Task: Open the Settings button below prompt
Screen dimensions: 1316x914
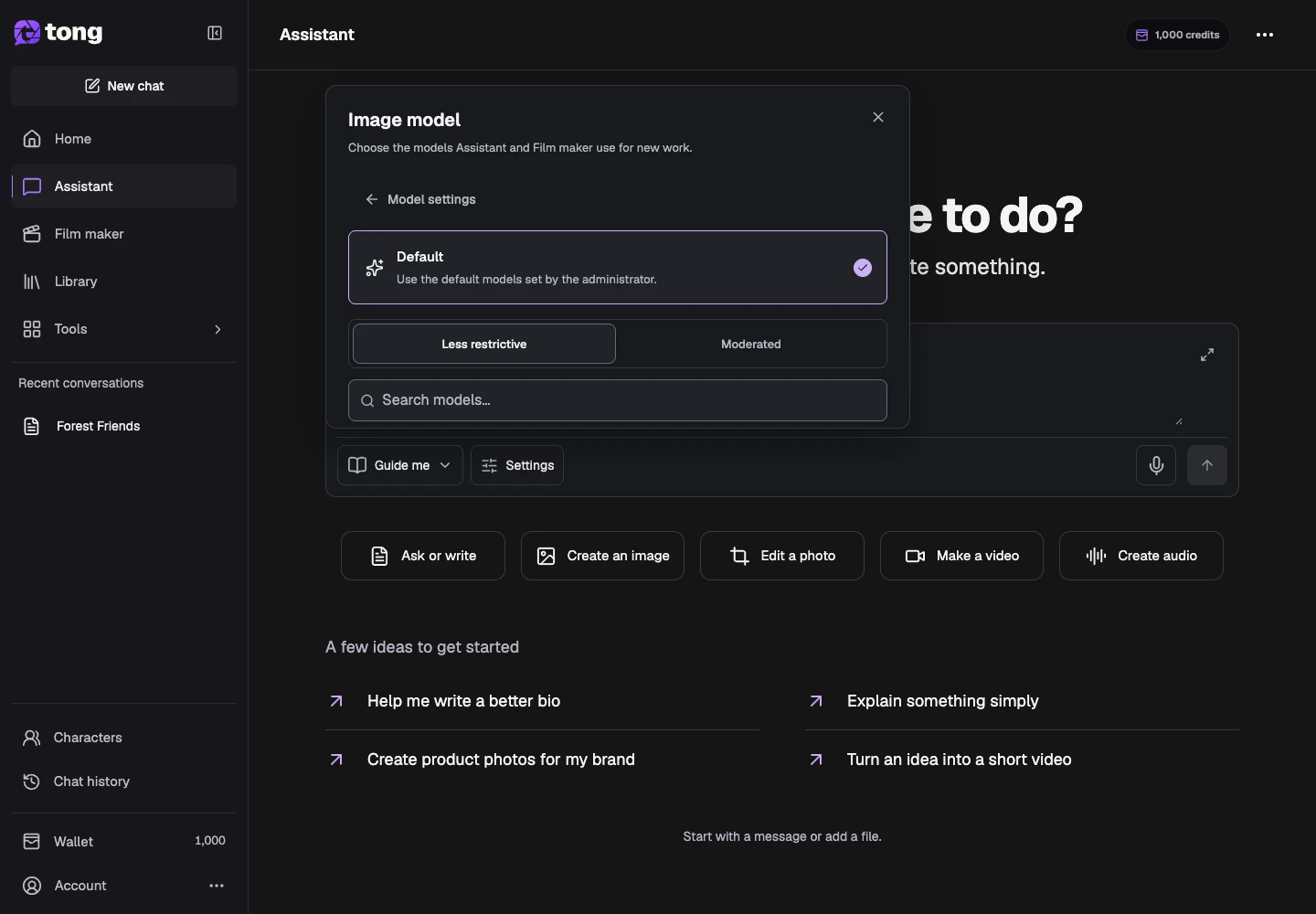Action: coord(517,465)
